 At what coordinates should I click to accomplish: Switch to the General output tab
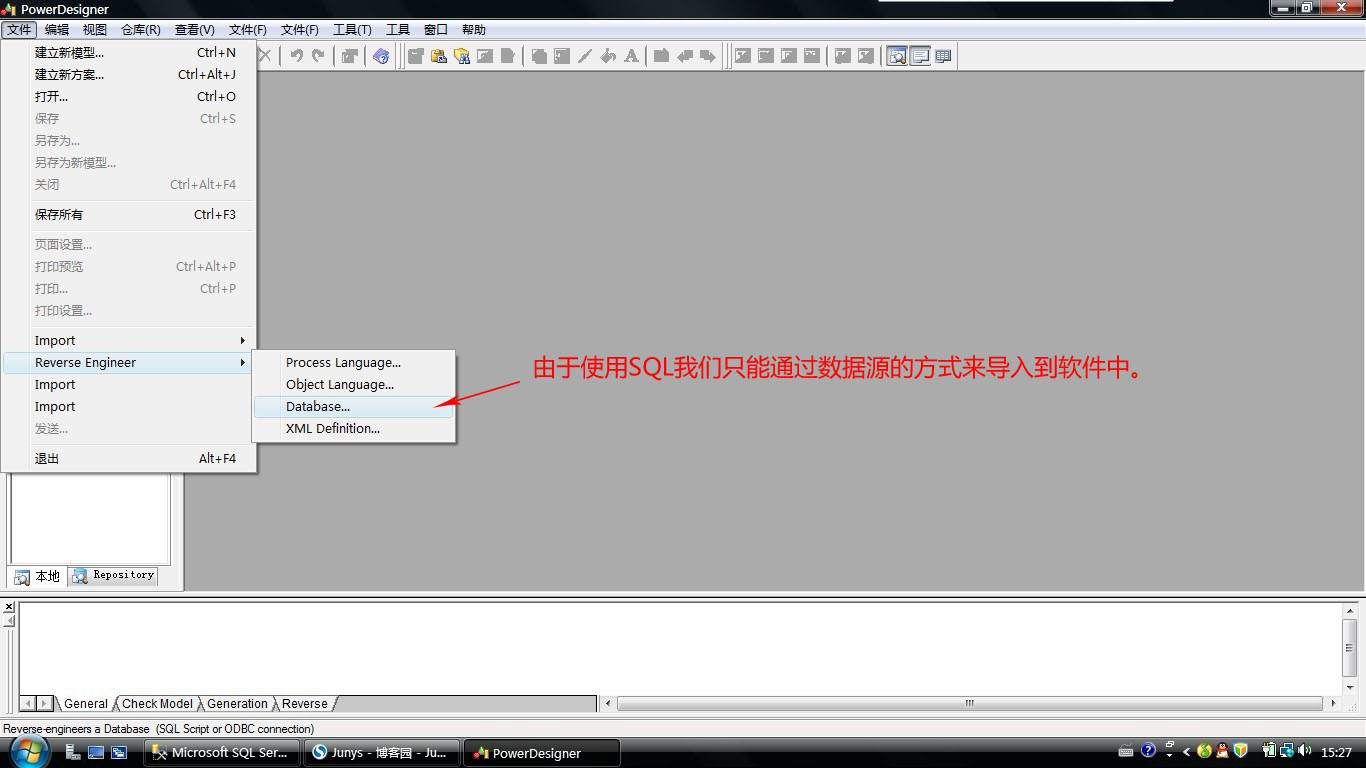[x=85, y=704]
